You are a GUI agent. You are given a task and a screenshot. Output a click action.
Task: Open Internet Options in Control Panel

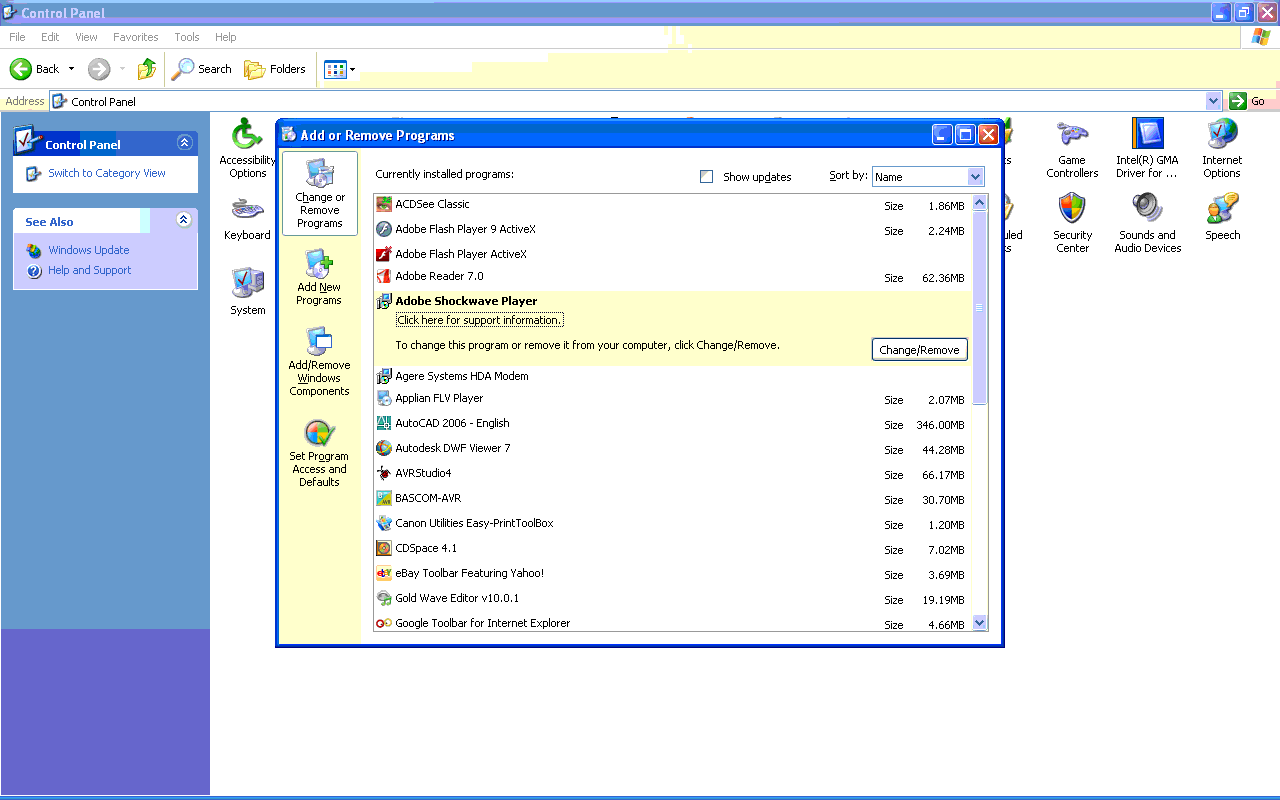1222,148
